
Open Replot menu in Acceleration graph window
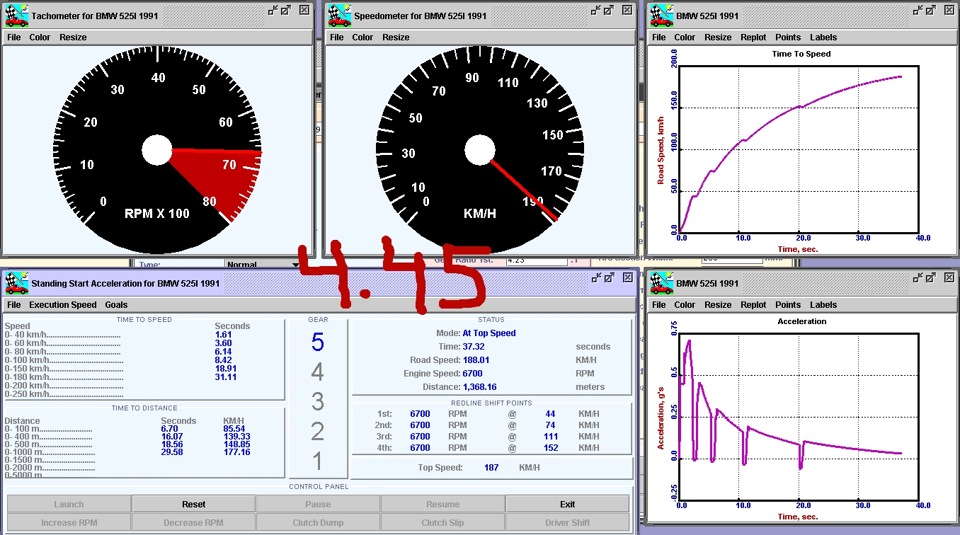click(x=753, y=305)
